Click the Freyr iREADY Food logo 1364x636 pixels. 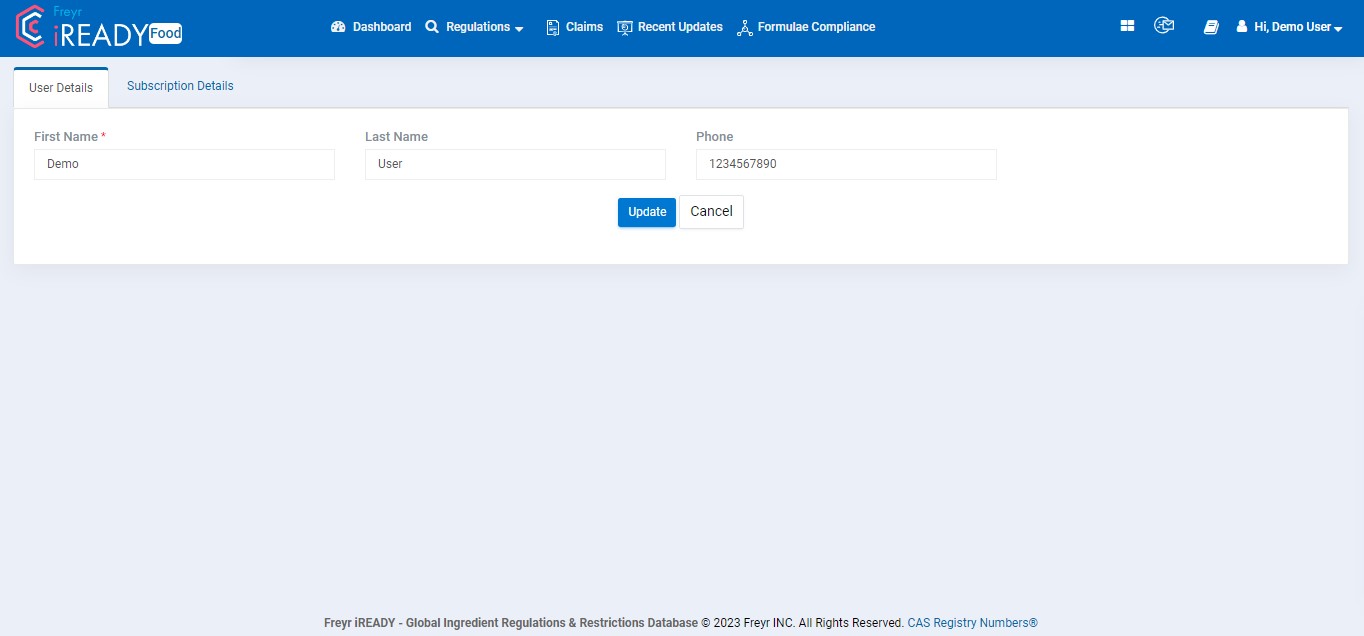[99, 27]
